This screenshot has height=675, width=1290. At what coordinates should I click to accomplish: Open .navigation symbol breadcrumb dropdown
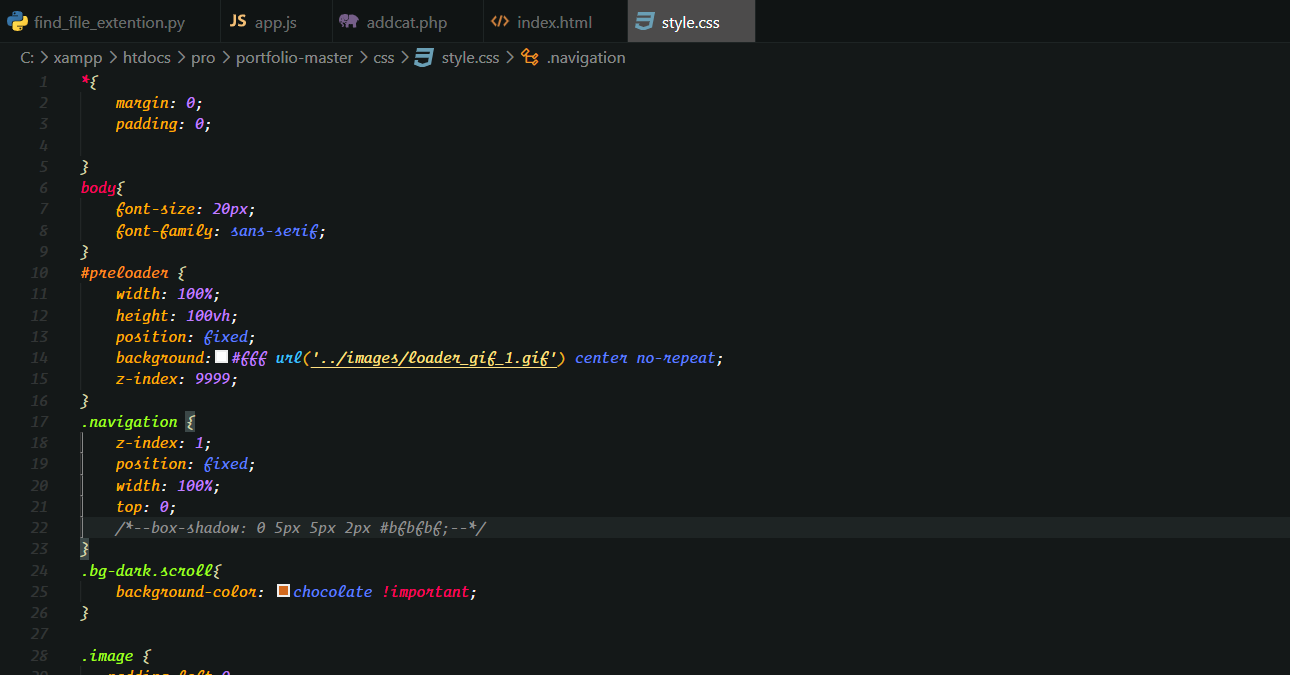(x=586, y=58)
